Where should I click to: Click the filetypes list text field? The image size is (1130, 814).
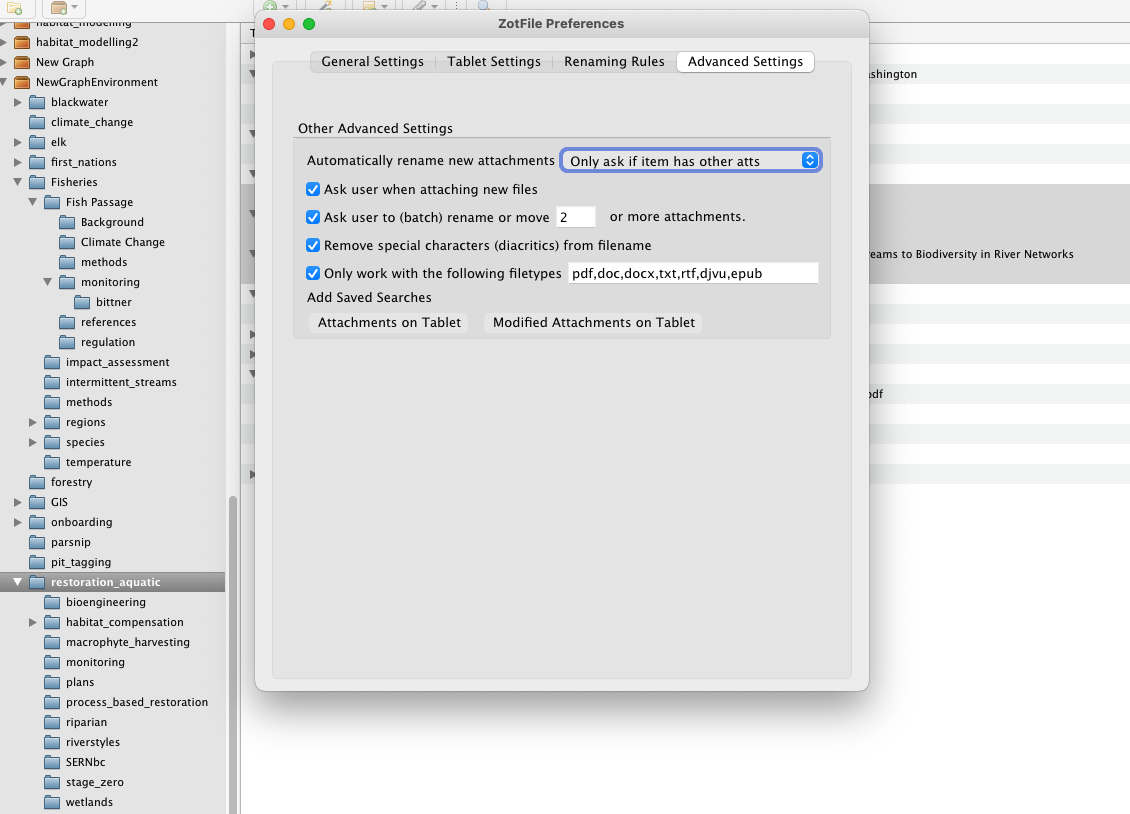693,274
